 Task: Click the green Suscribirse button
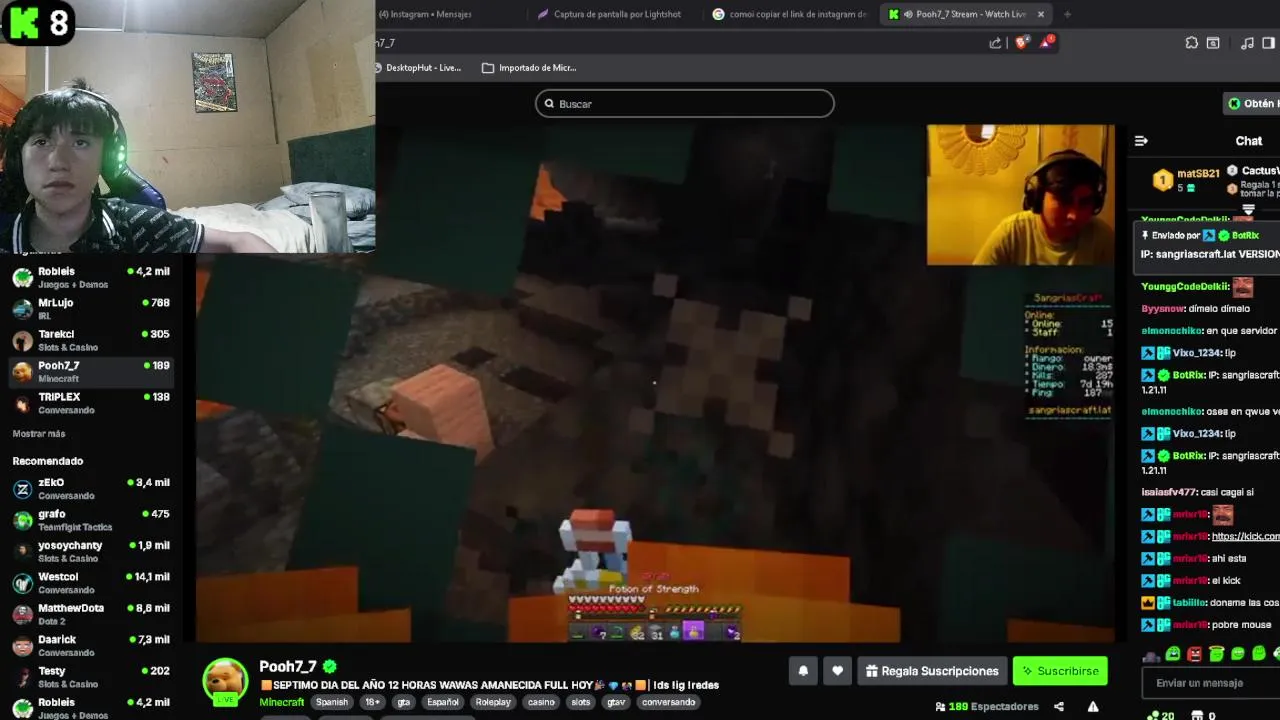tap(1060, 671)
